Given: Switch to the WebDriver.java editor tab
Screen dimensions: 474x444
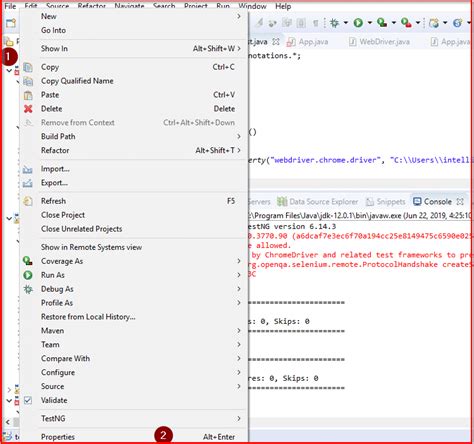Looking at the screenshot, I should (x=379, y=42).
